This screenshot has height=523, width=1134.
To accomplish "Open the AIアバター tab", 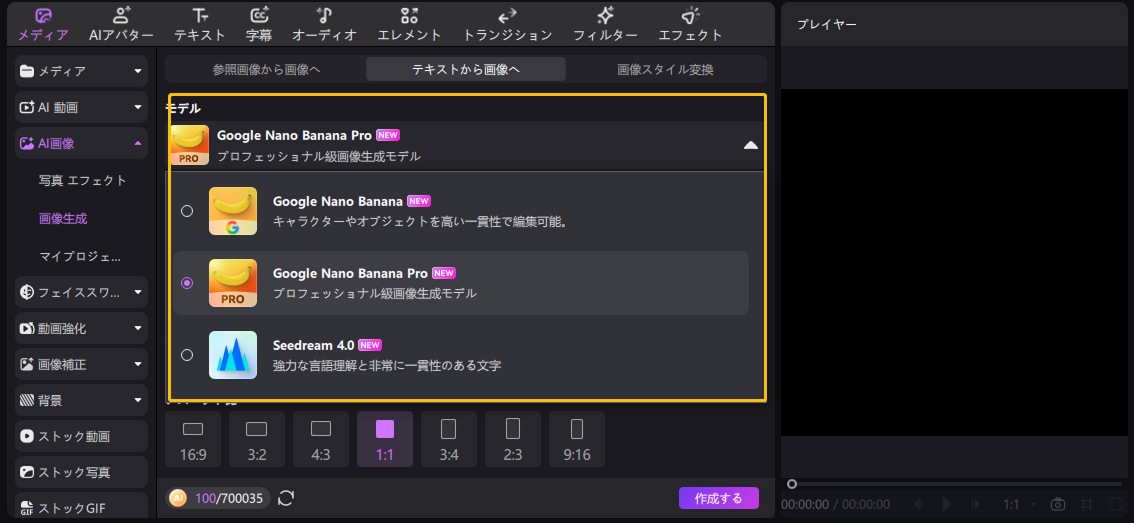I will (122, 25).
